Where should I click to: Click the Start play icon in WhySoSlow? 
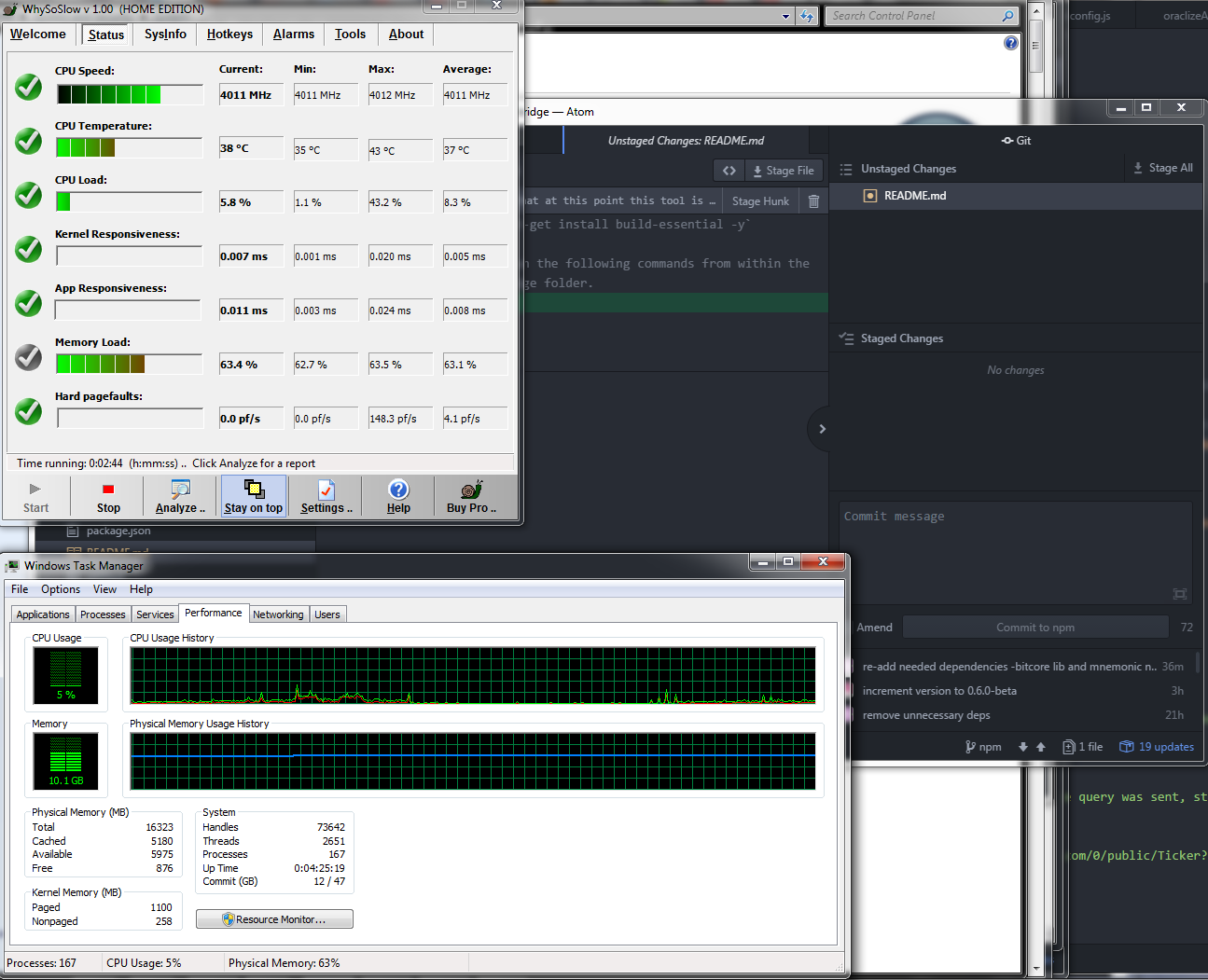(35, 489)
